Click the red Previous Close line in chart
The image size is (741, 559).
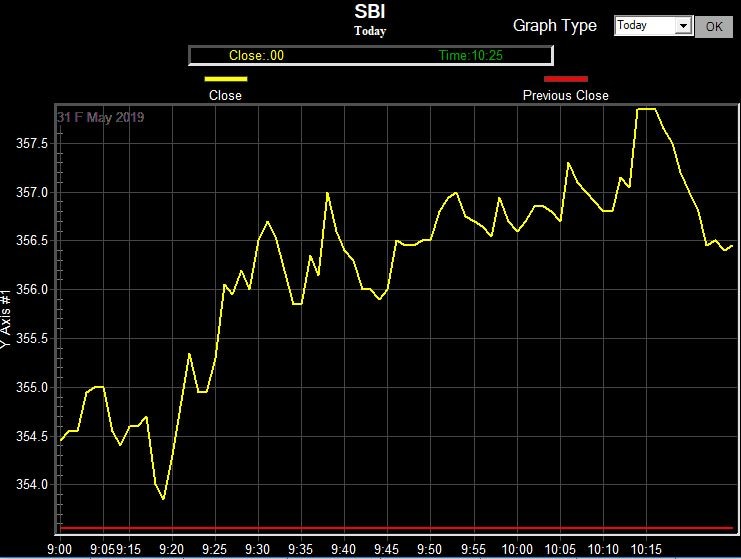400,527
